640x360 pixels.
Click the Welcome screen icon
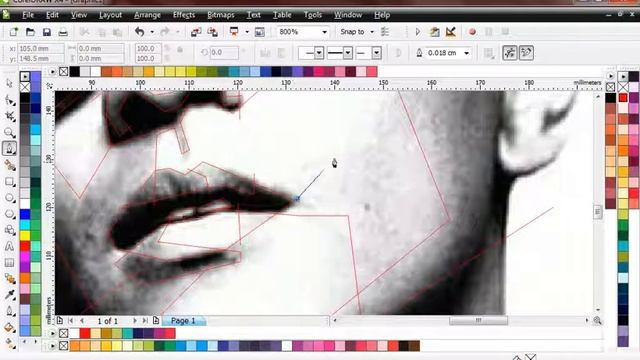coord(260,32)
